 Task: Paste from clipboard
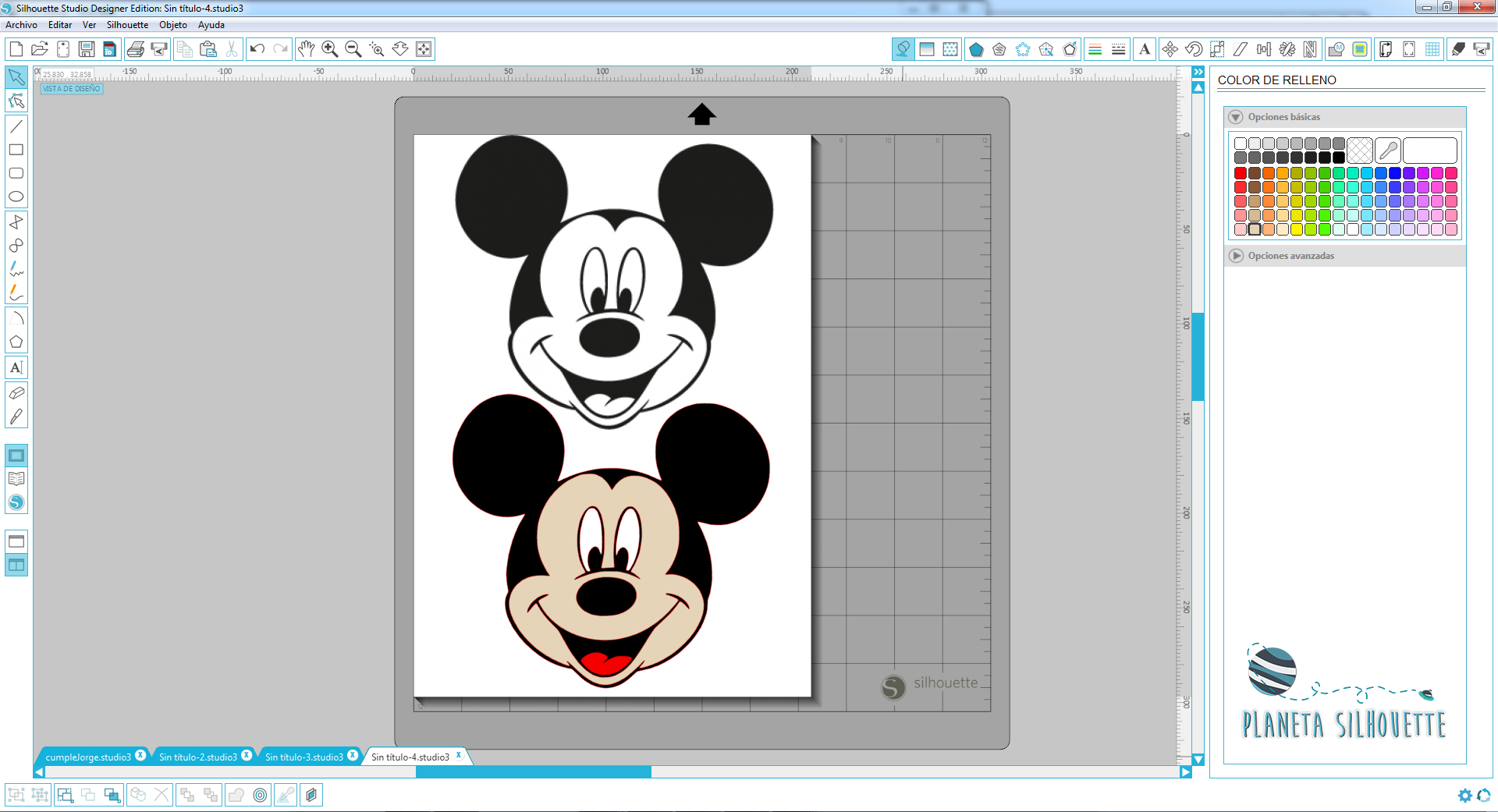click(x=208, y=49)
